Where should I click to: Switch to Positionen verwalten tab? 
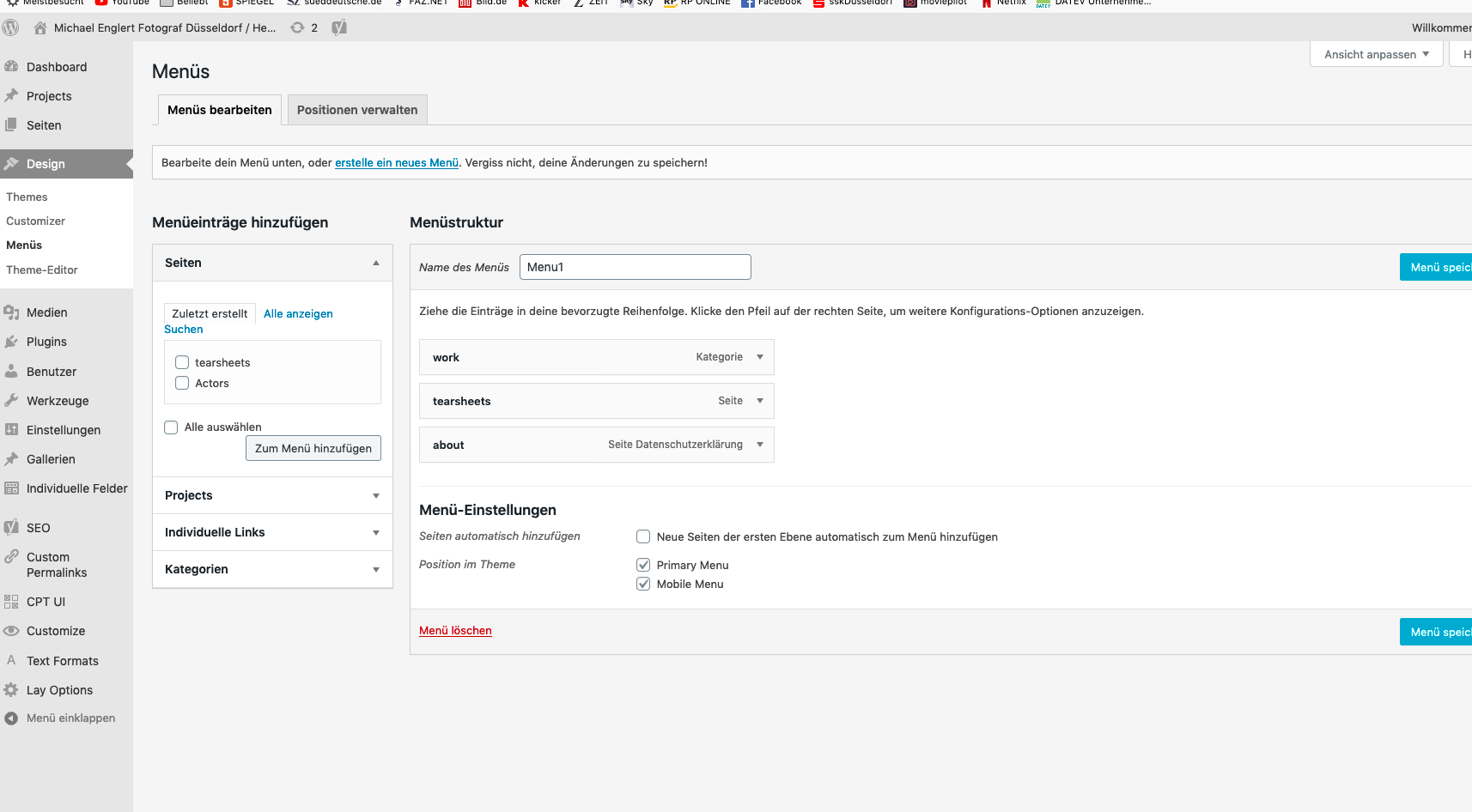coord(357,110)
